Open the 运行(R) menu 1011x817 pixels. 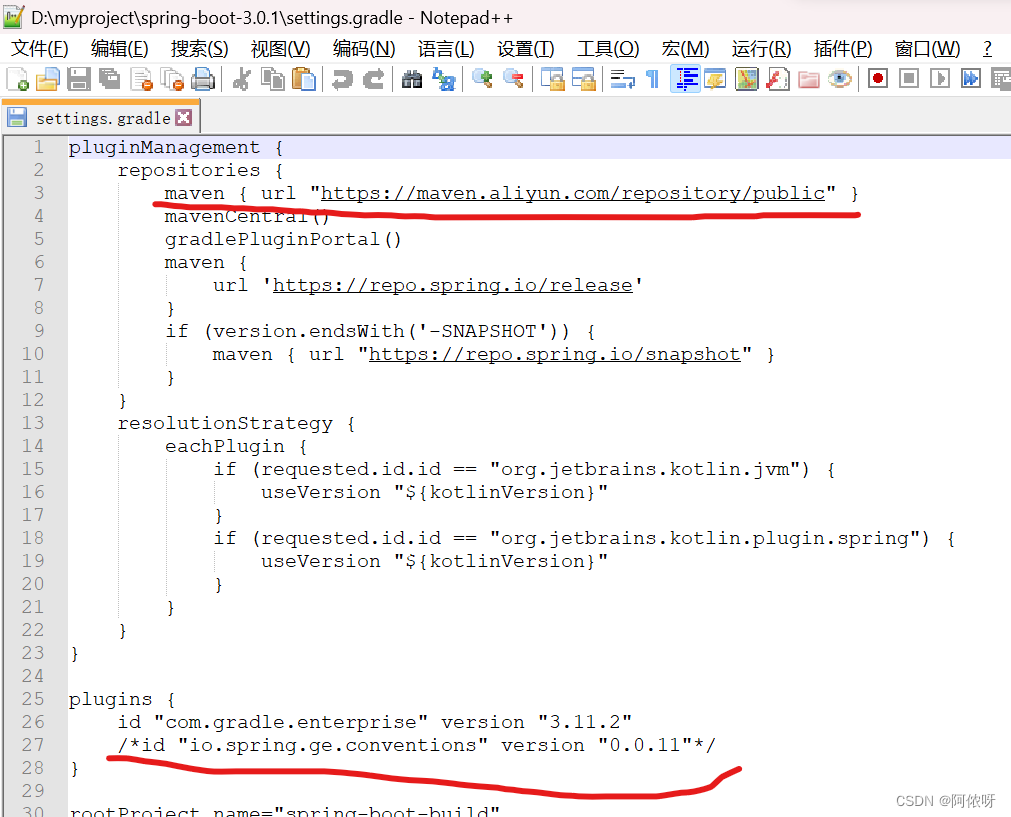point(761,48)
